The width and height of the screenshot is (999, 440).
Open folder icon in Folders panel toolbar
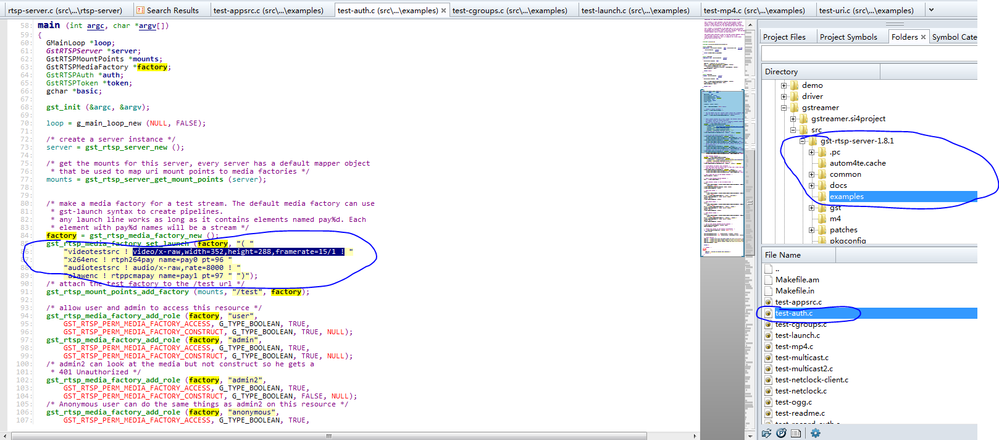tap(768, 433)
